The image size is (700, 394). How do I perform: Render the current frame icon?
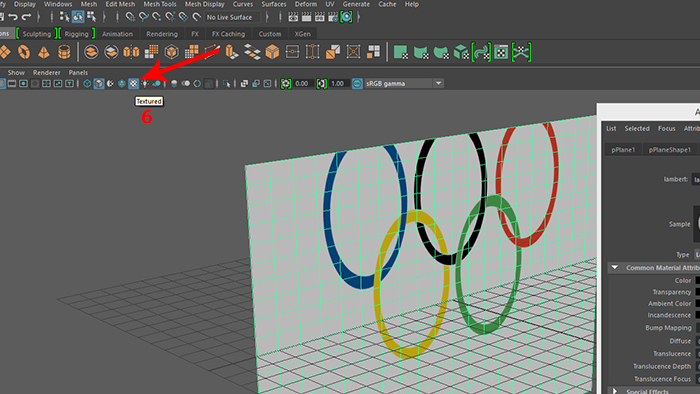(x=307, y=17)
